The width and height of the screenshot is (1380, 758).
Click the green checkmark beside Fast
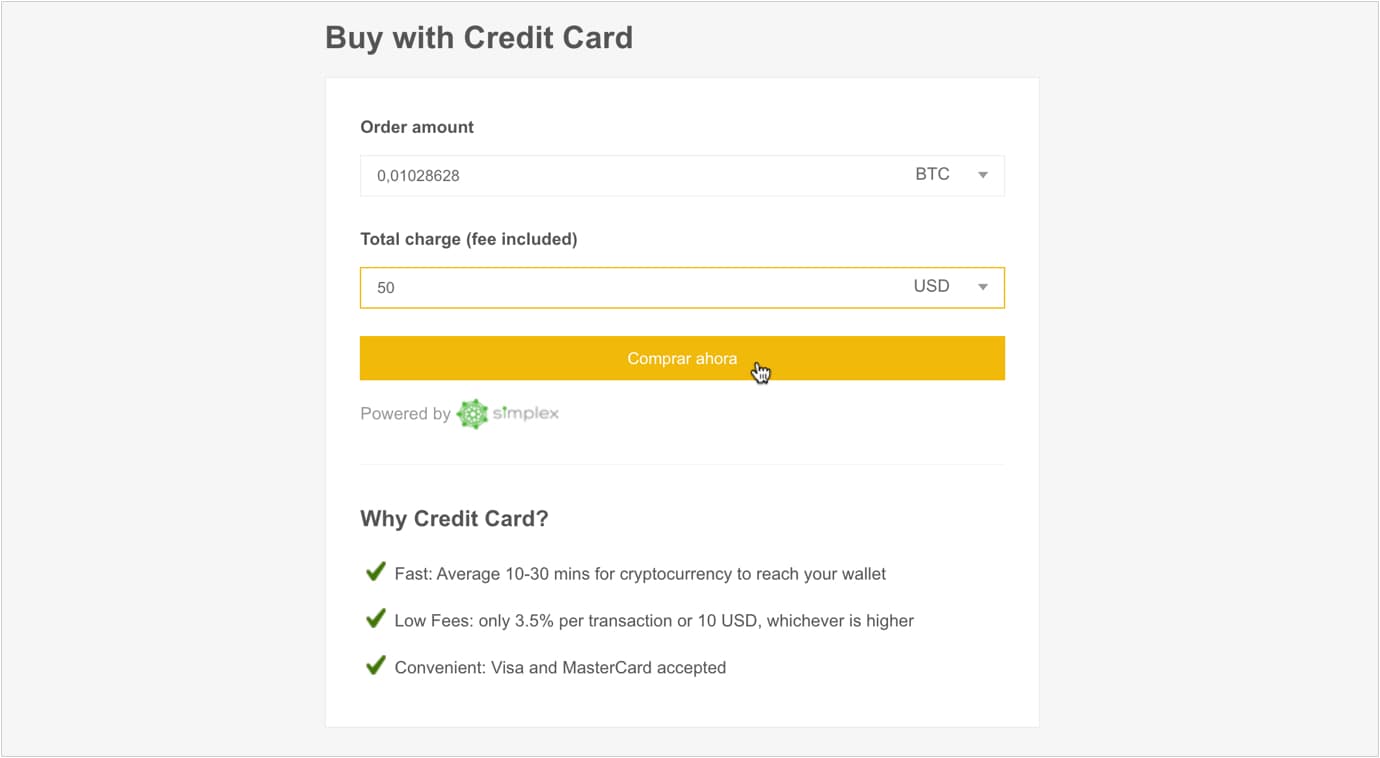coord(375,572)
